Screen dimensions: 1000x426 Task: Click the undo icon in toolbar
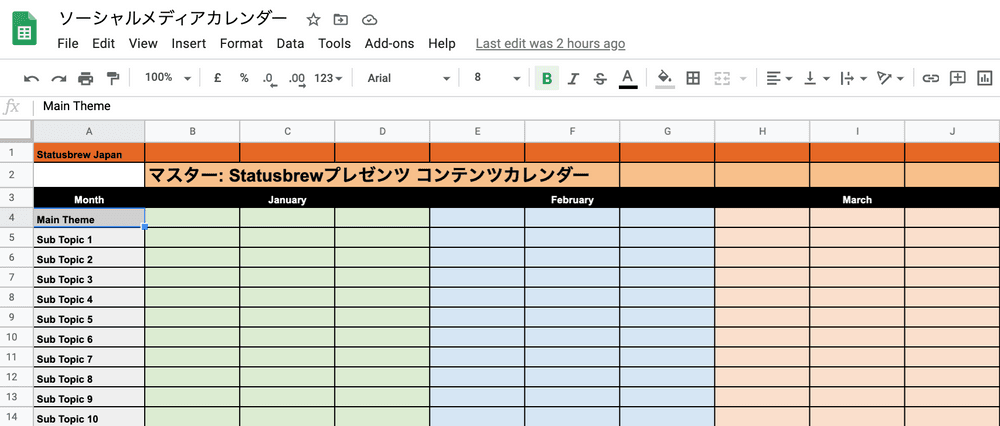32,78
